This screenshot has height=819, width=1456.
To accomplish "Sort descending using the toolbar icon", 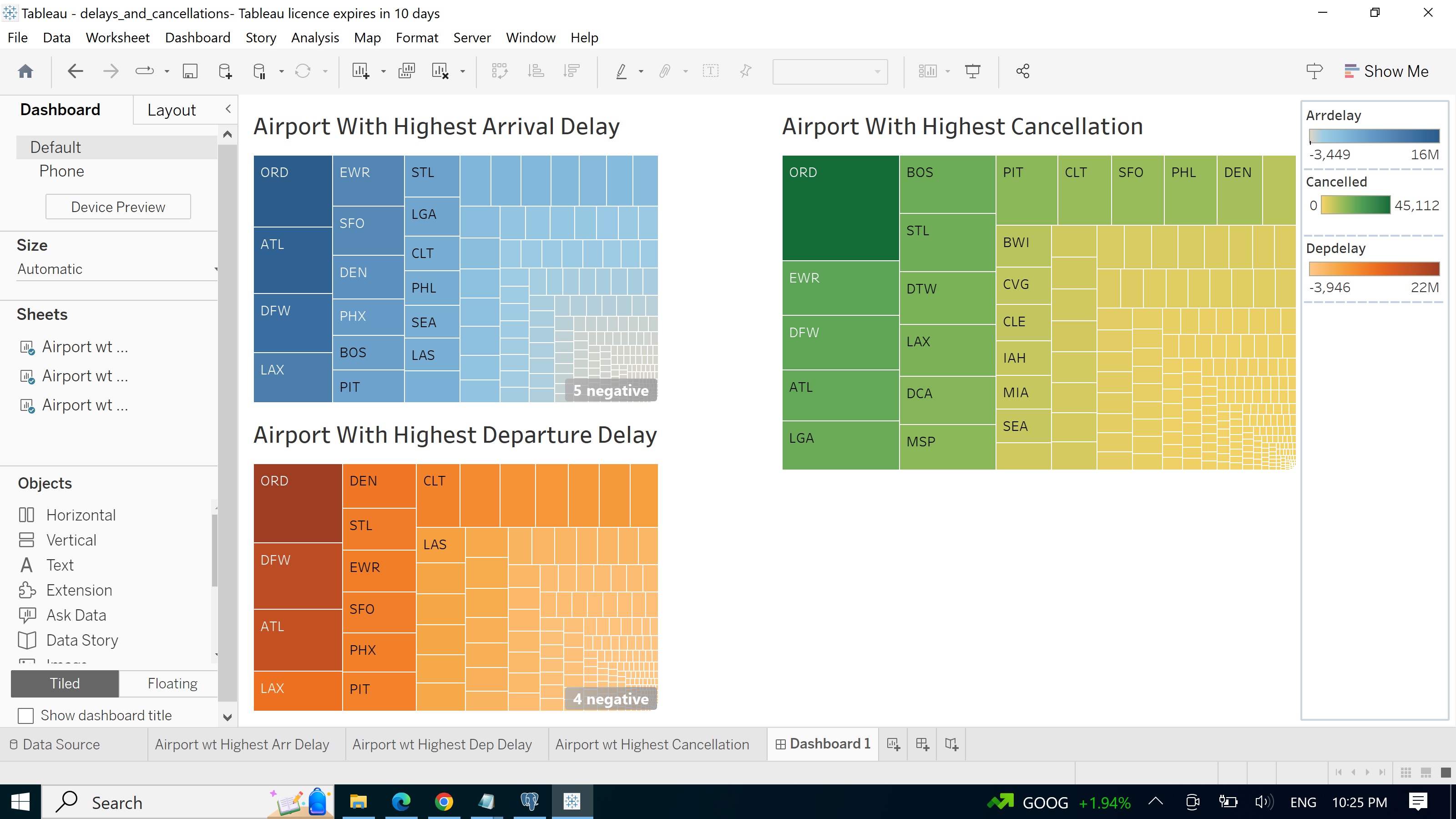I will click(571, 71).
